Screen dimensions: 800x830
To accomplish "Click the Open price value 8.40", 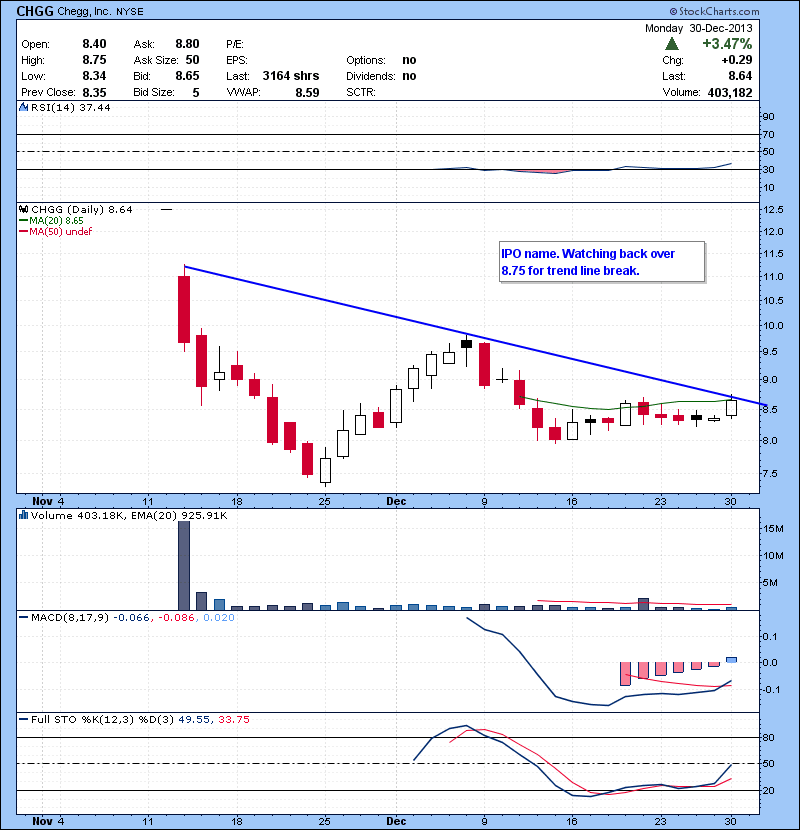I will click(x=94, y=44).
